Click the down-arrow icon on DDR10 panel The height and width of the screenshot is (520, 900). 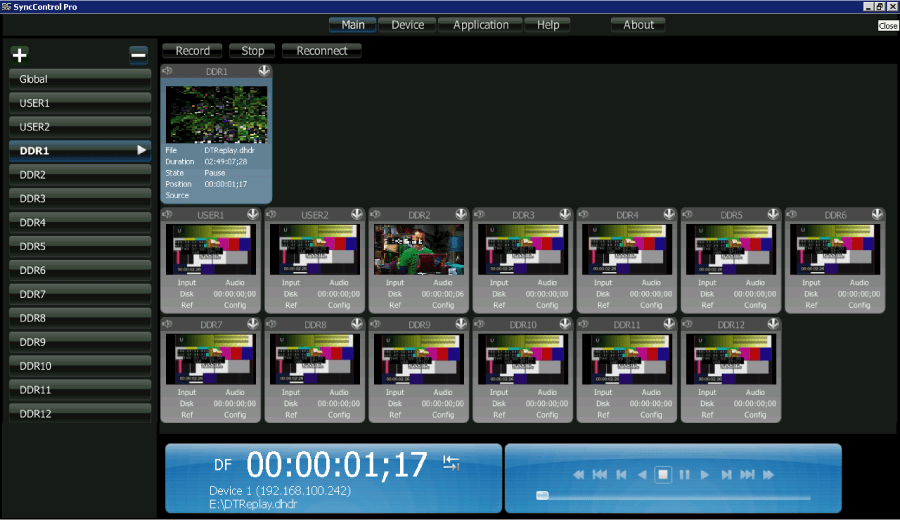click(565, 324)
